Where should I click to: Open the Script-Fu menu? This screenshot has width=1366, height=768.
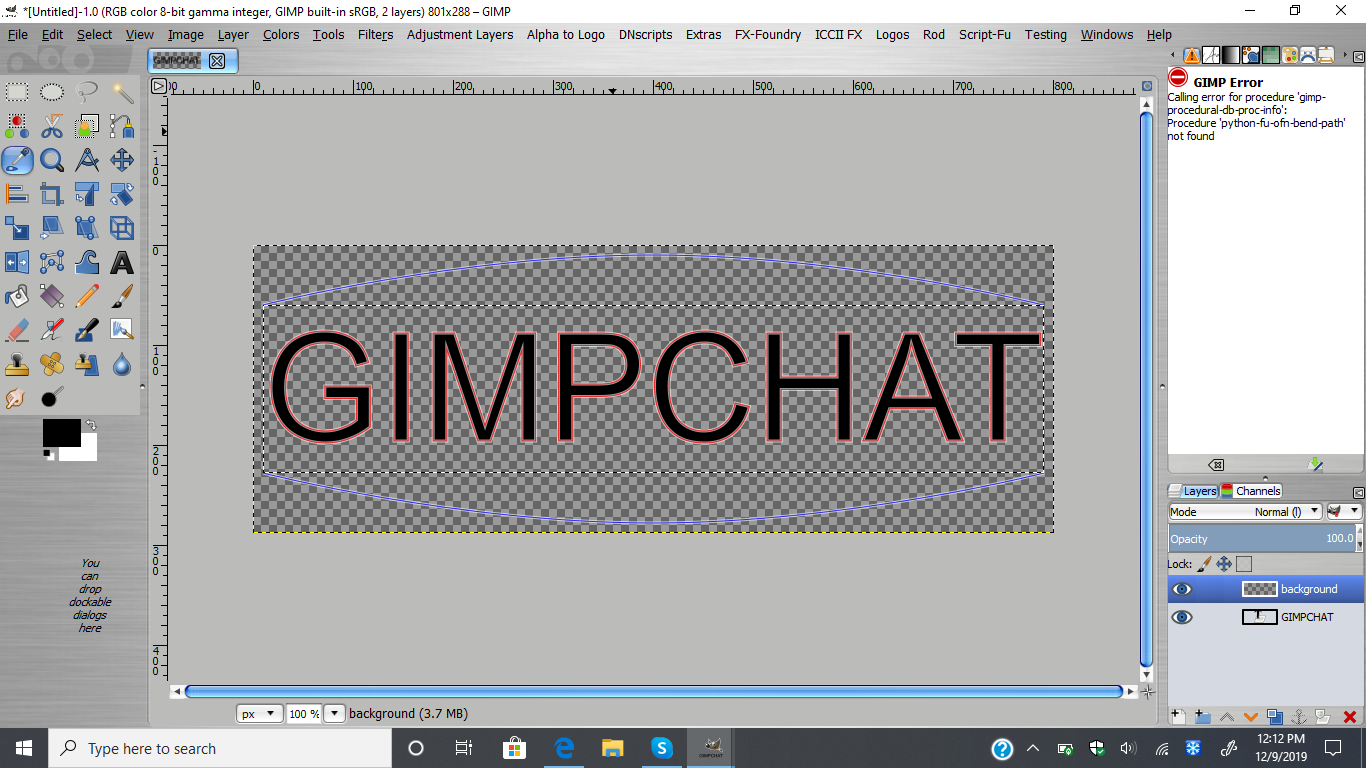click(985, 34)
